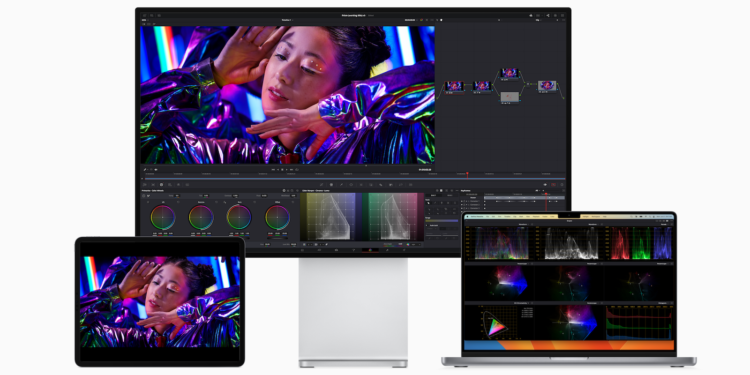Open the LUTs browser icon in top toolbar
The height and width of the screenshot is (375, 750).
coord(152,15)
